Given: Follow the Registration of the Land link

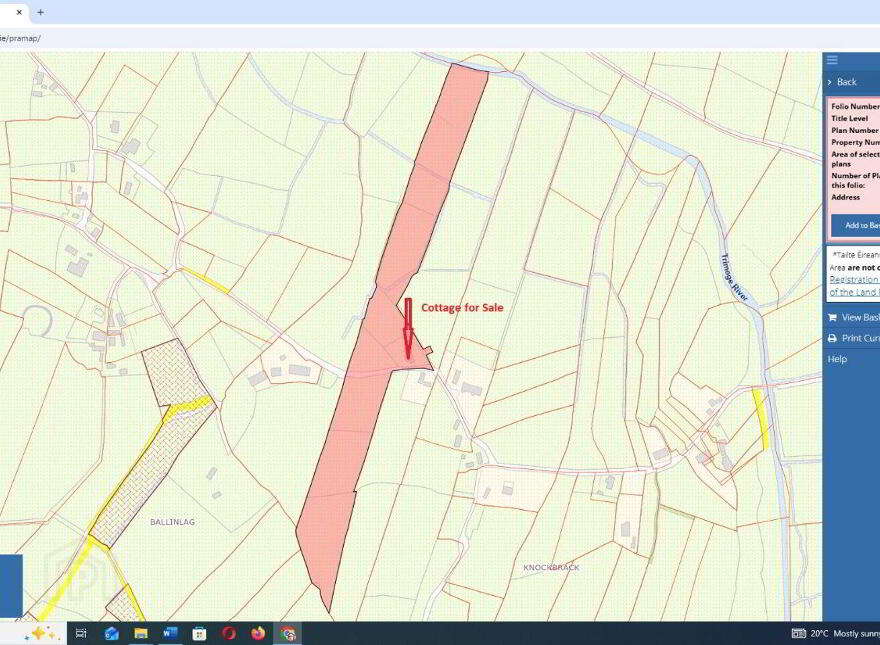Looking at the screenshot, I should 854,286.
